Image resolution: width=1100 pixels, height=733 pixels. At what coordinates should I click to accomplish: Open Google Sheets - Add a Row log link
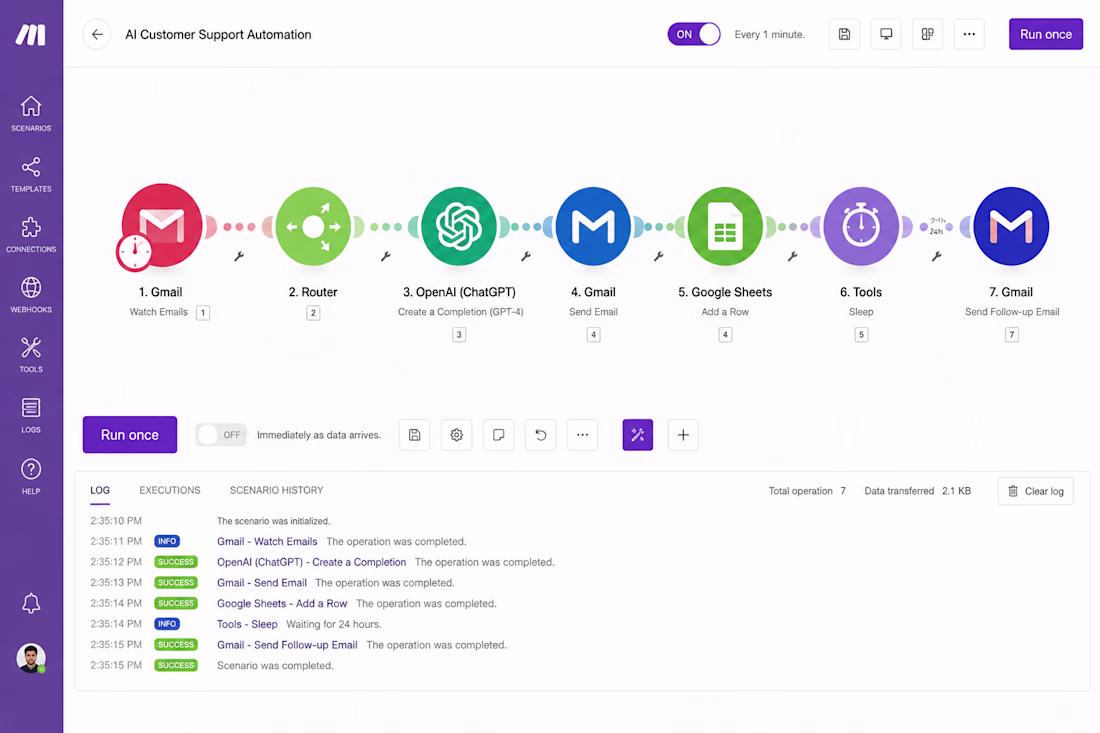click(282, 603)
